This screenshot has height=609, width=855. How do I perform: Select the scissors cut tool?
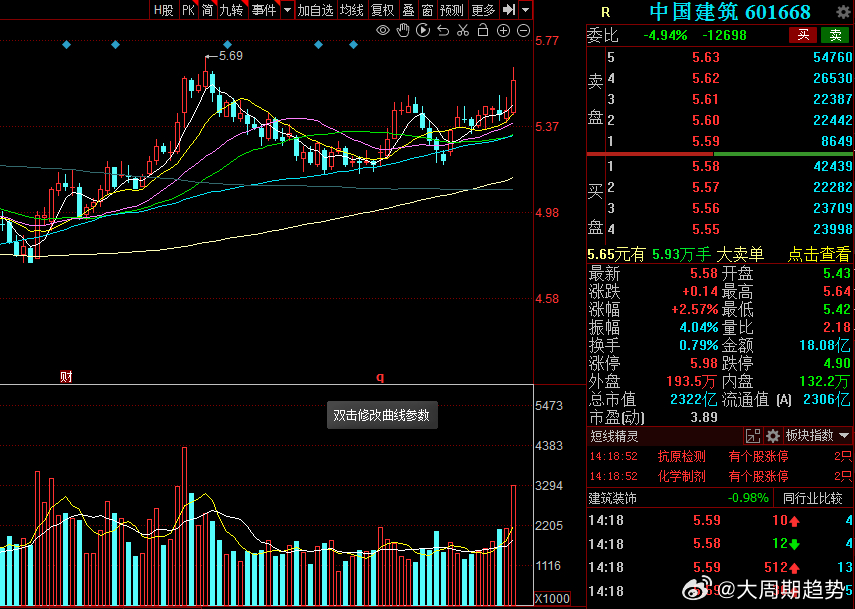(x=463, y=30)
